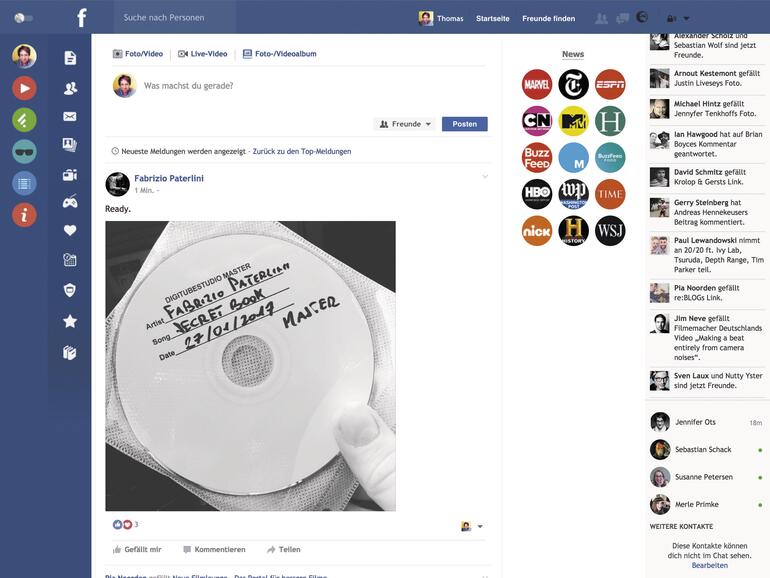The width and height of the screenshot is (770, 578).
Task: Toggle the switch at top-left corner
Action: pos(24,18)
